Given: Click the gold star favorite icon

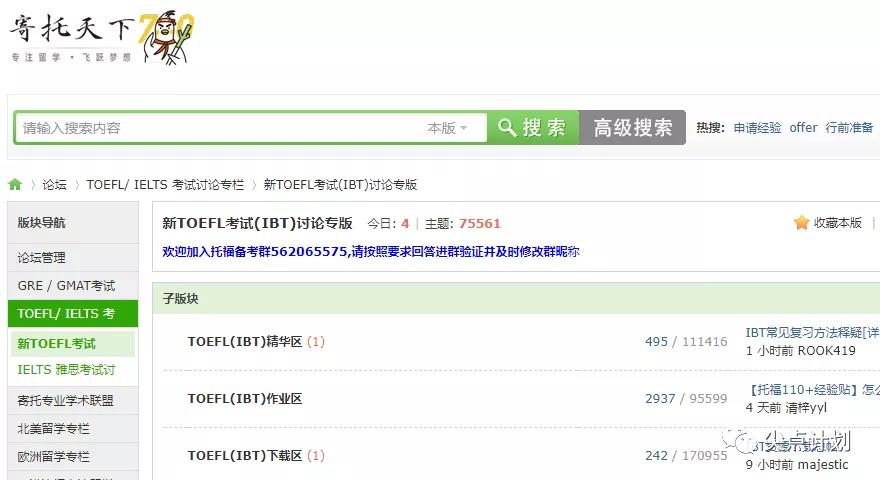Looking at the screenshot, I should [801, 223].
